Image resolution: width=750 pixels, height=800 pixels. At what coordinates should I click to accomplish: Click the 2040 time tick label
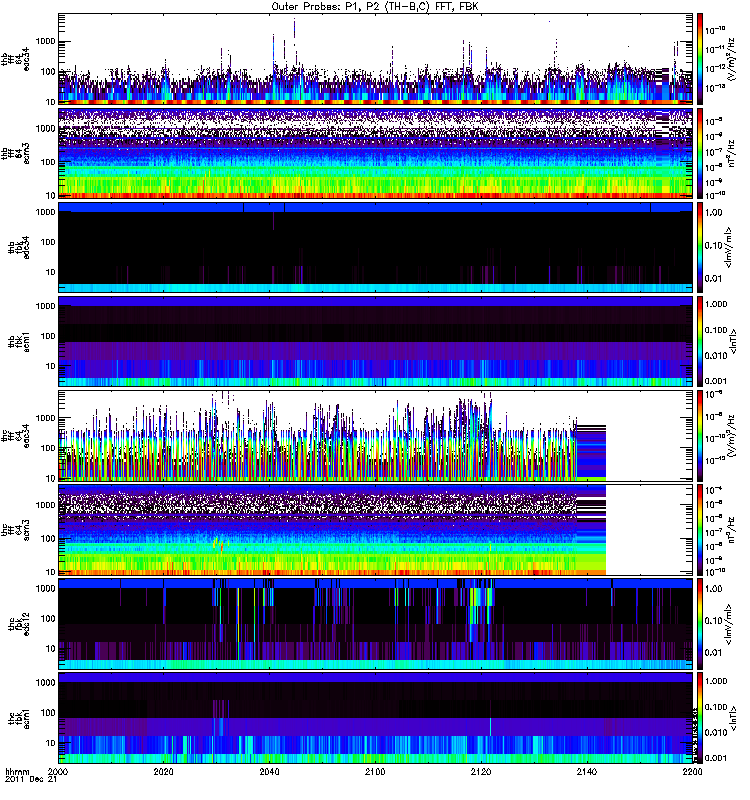(270, 773)
